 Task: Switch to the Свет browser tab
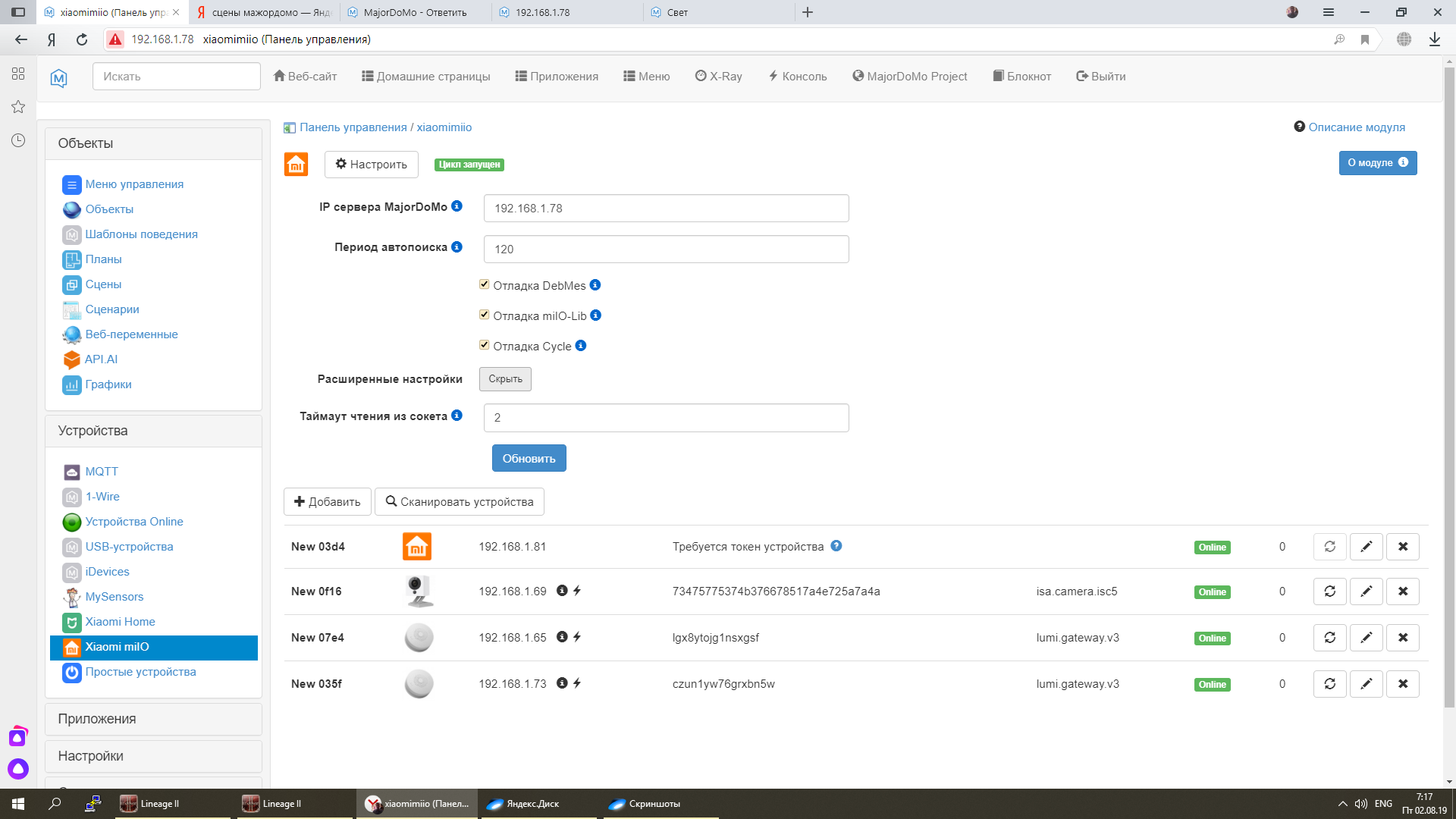point(677,12)
